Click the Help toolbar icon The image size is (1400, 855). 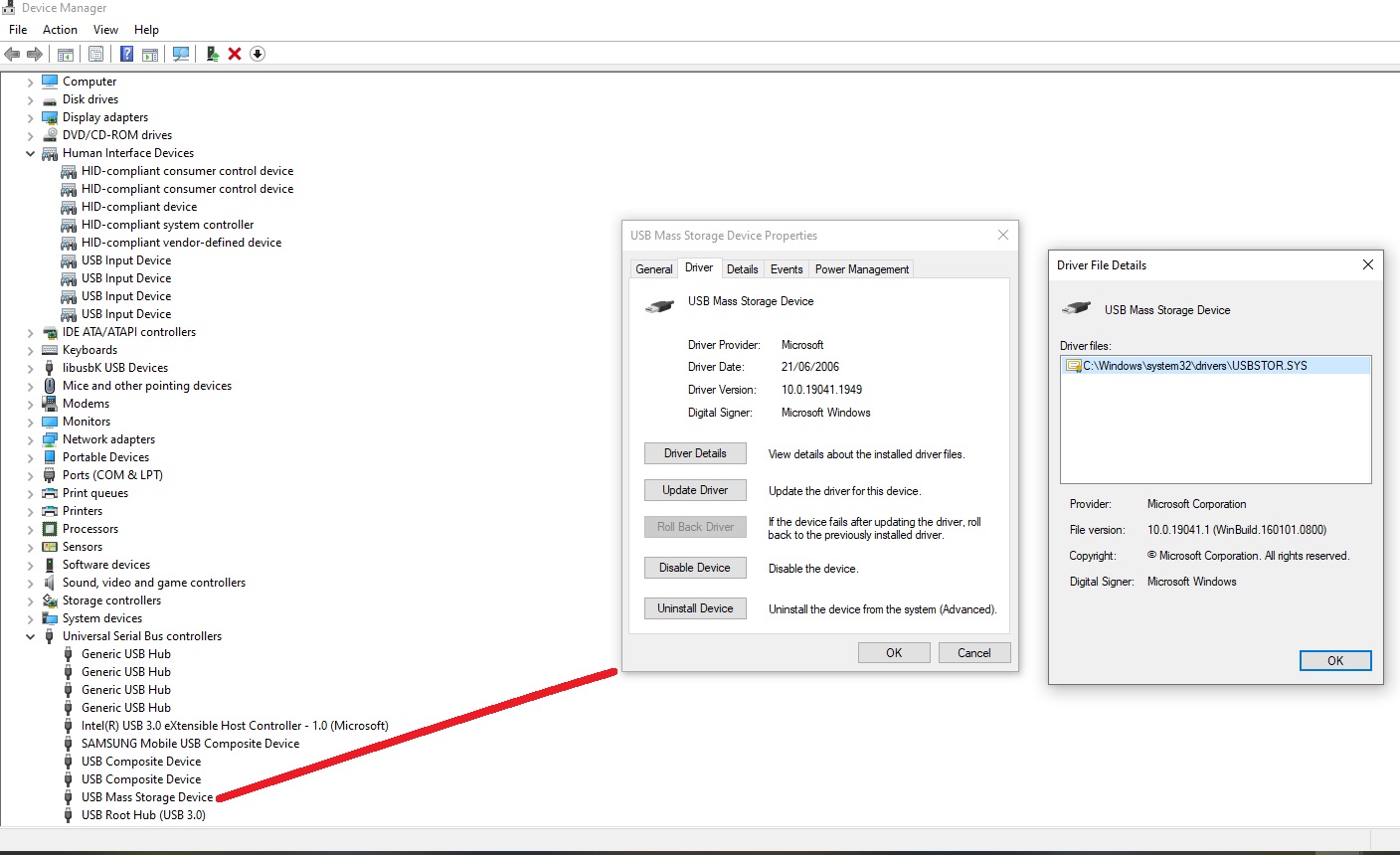[x=125, y=54]
